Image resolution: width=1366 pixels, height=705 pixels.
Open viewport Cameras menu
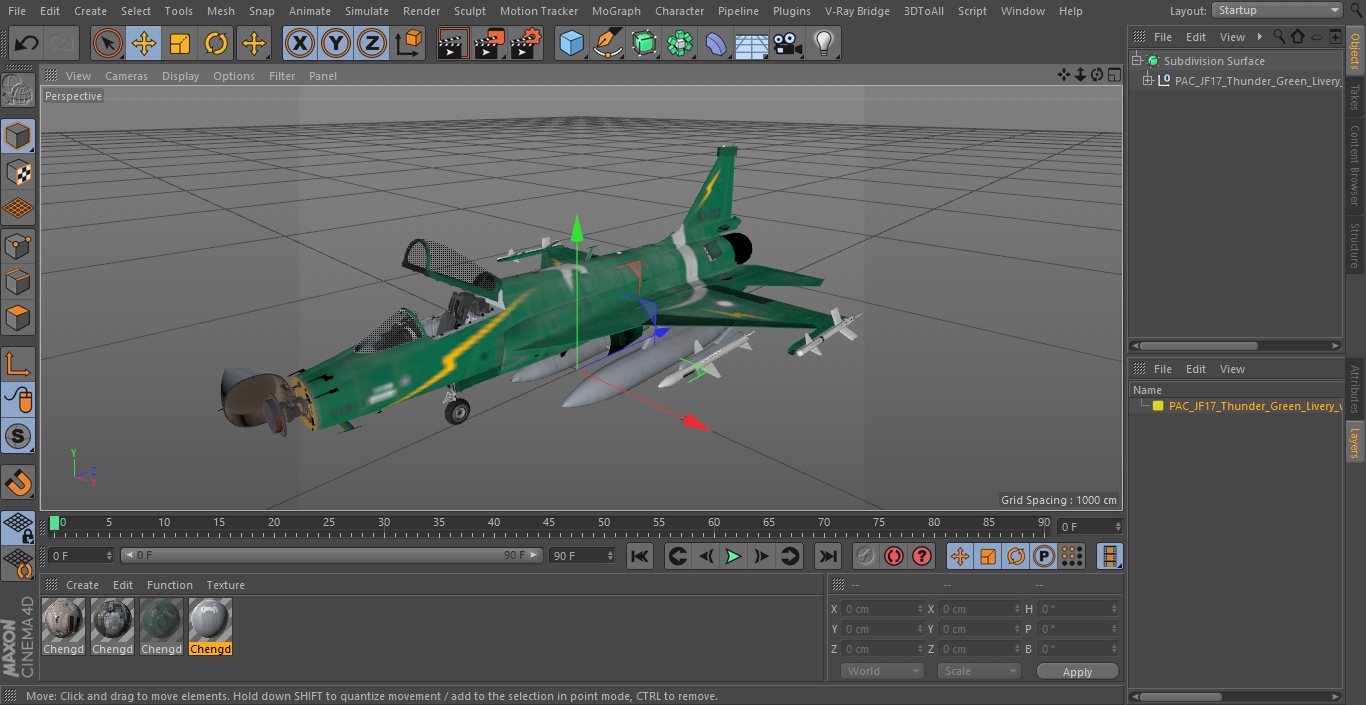[x=126, y=76]
